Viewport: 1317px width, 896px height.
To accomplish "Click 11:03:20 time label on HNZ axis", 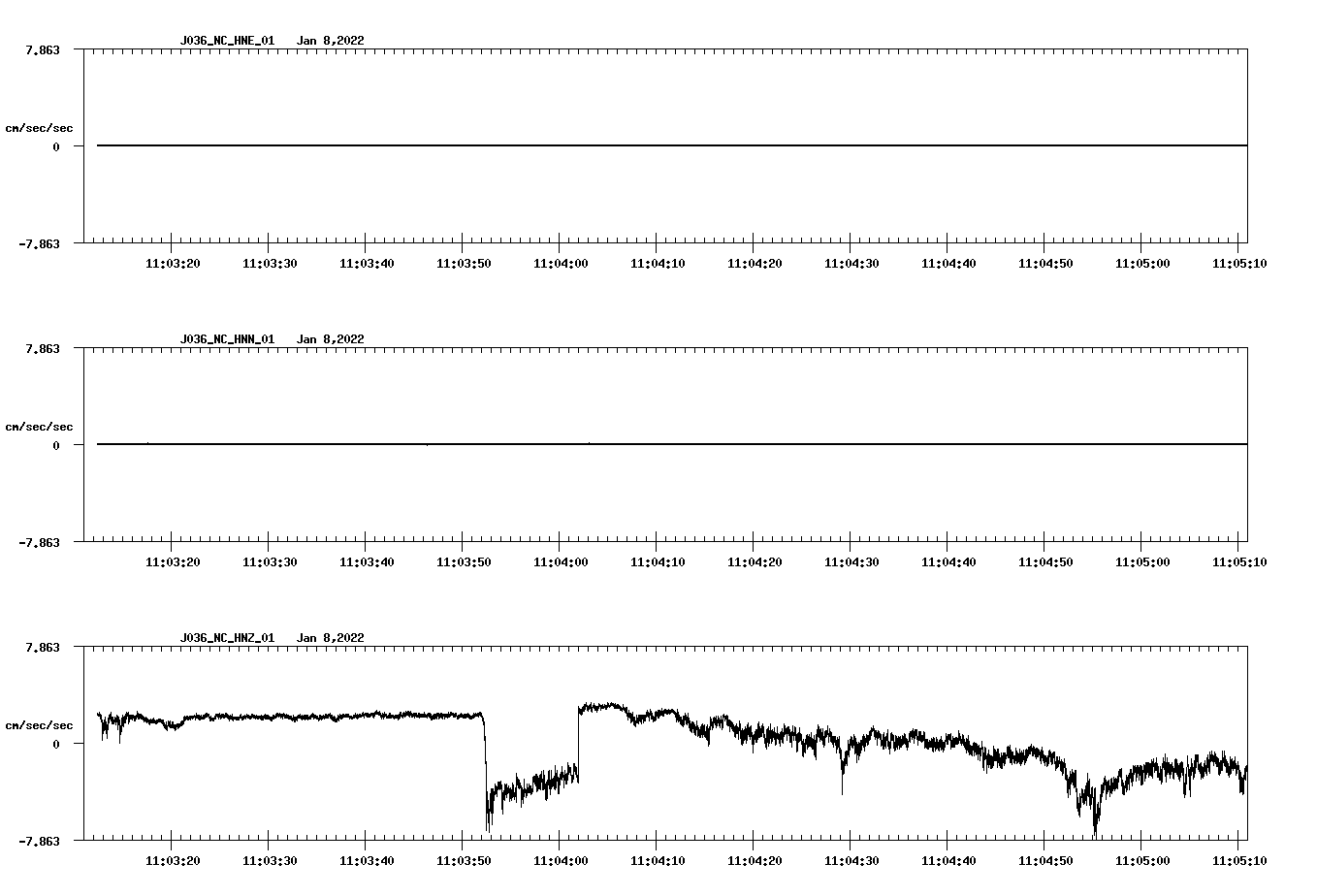I will tap(173, 860).
